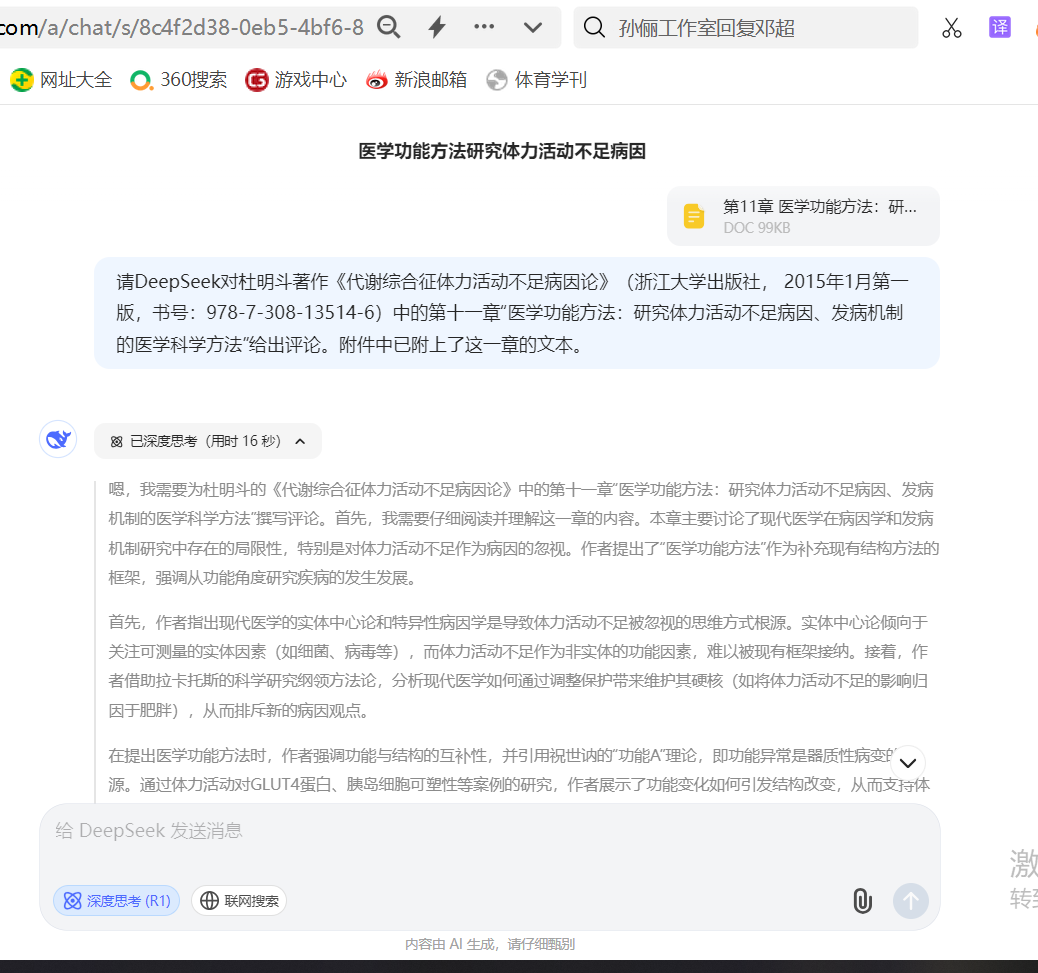Click the send message arrow button
This screenshot has width=1038, height=973.
coord(911,901)
